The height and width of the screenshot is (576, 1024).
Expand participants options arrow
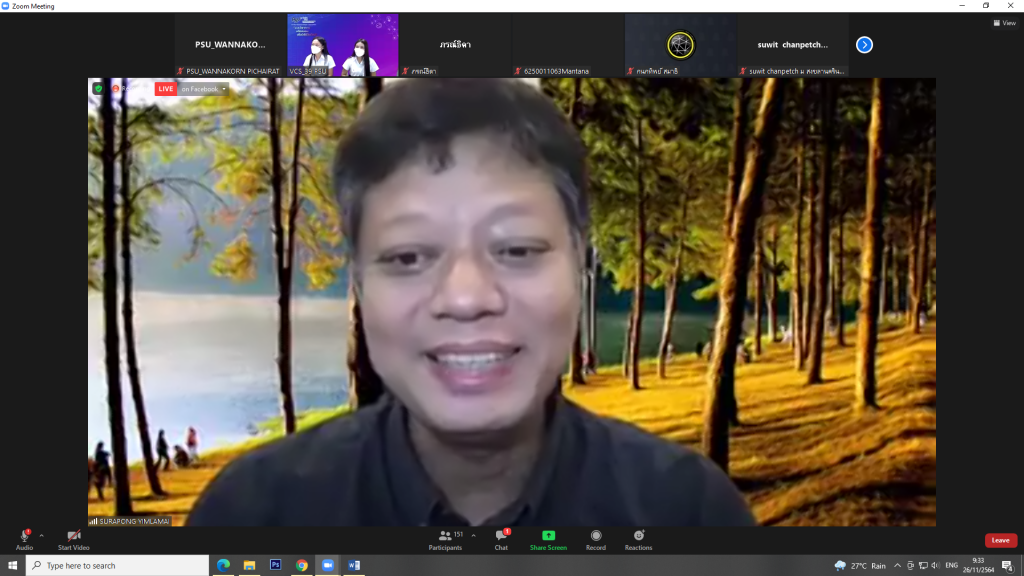coord(473,535)
